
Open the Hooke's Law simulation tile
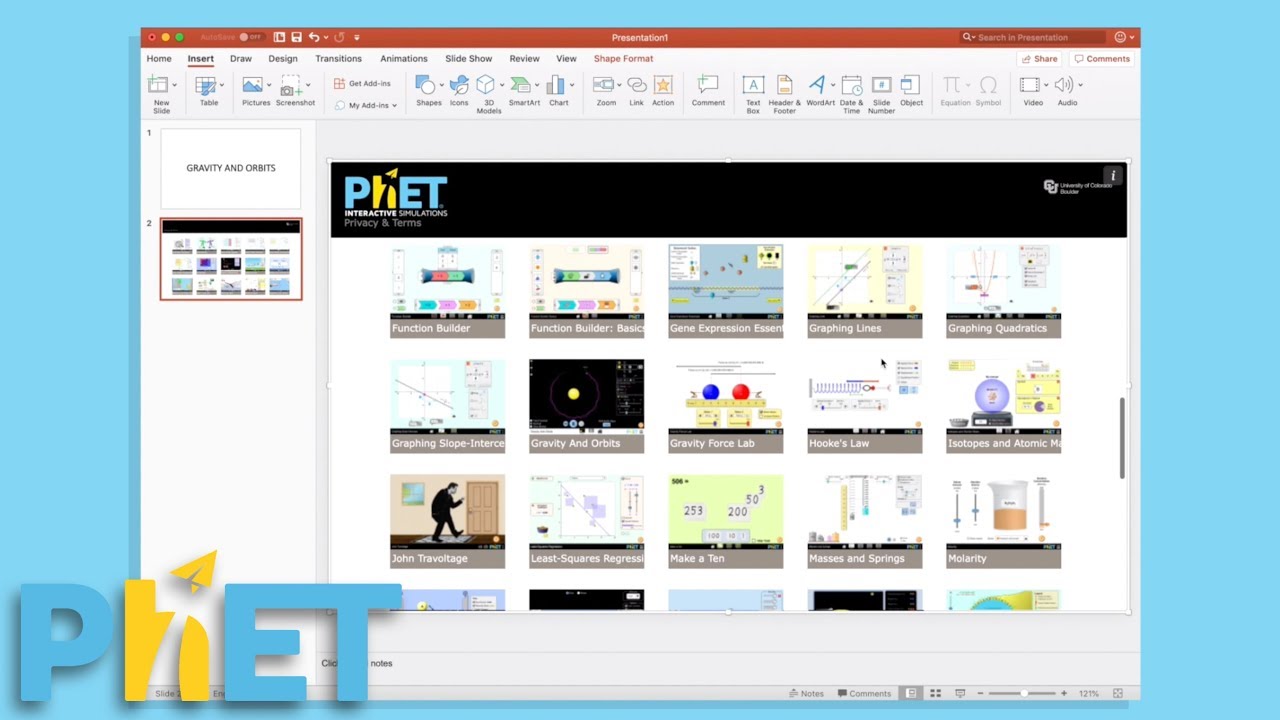pos(865,406)
